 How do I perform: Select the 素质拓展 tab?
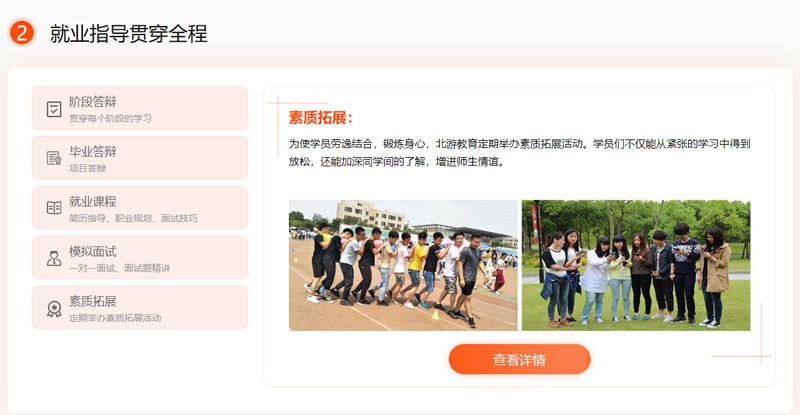(140, 307)
